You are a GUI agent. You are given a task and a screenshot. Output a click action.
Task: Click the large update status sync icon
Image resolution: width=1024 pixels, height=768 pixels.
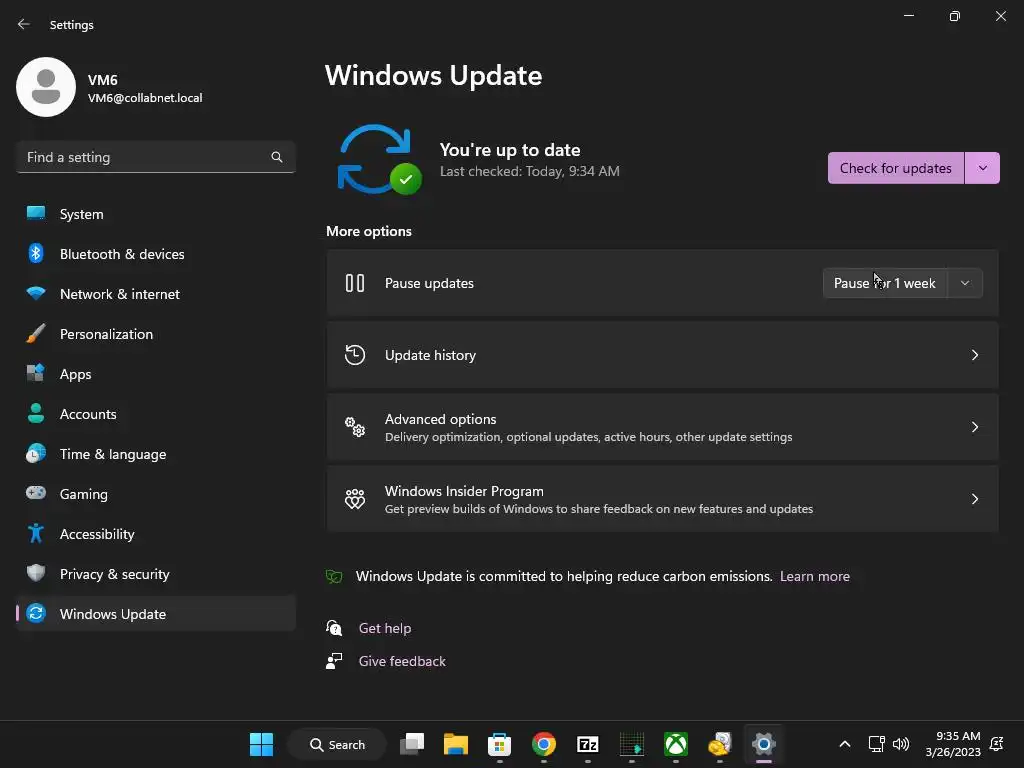click(379, 160)
